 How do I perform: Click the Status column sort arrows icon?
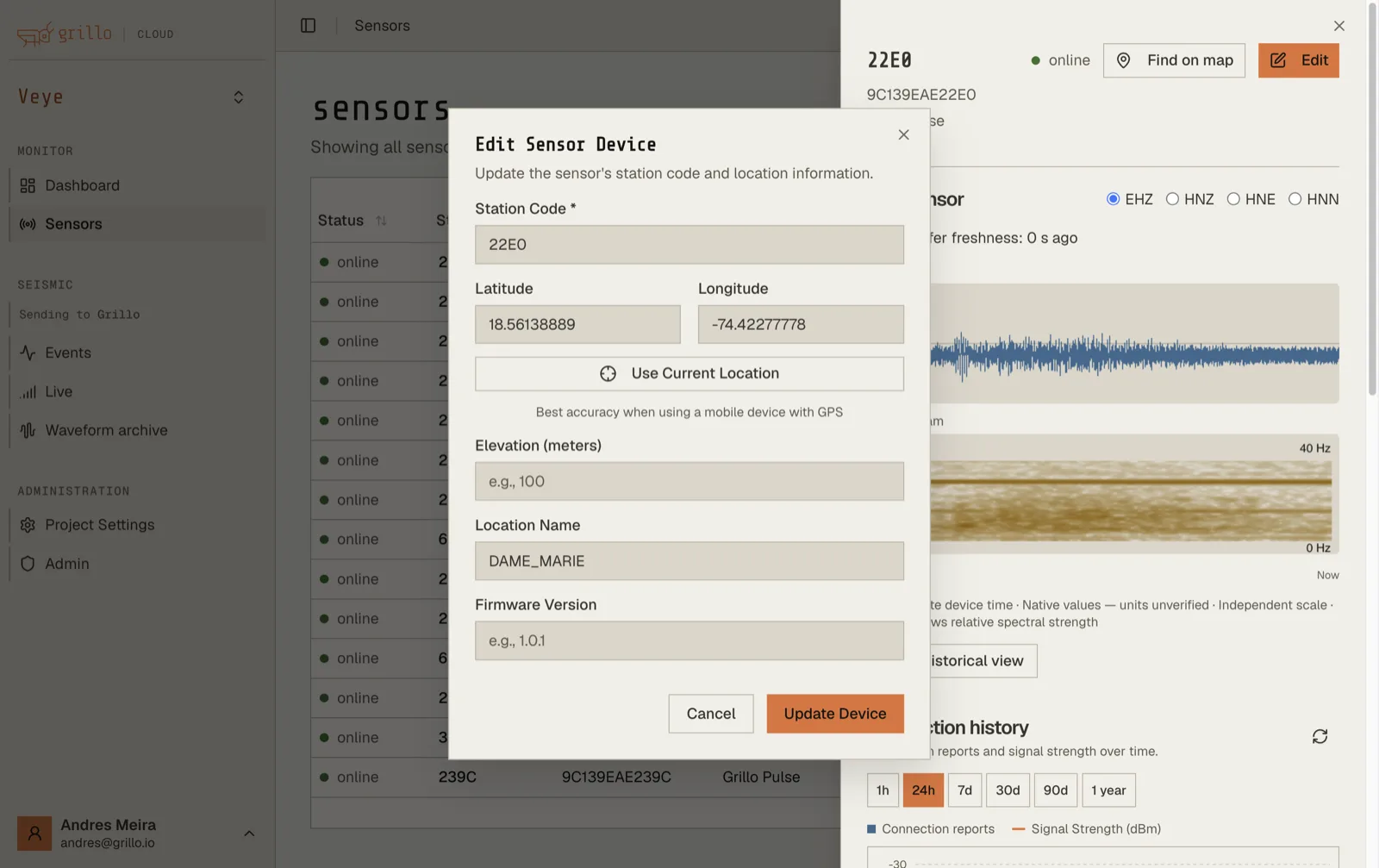381,221
